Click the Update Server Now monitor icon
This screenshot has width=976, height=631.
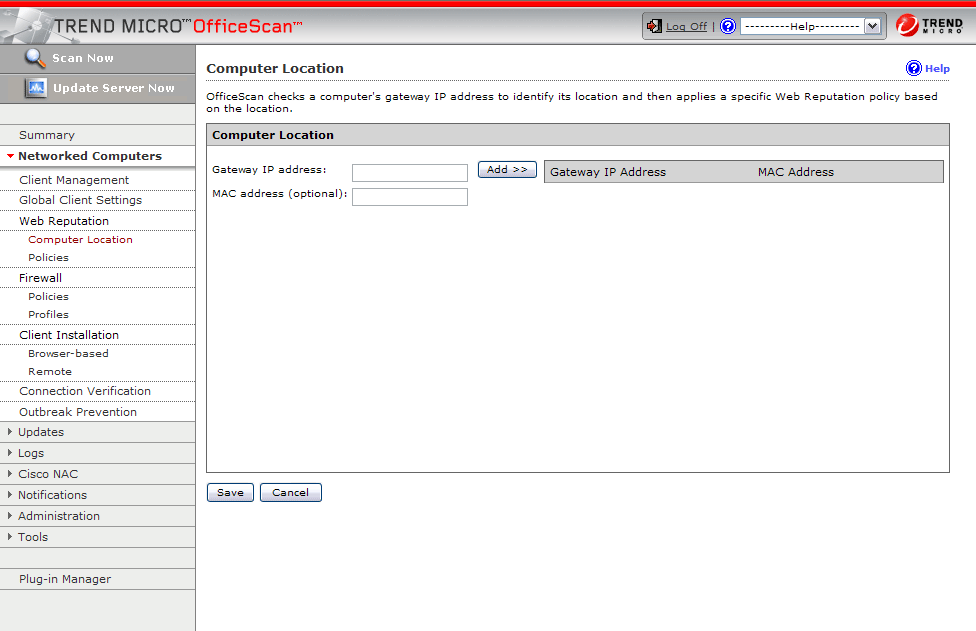point(36,88)
